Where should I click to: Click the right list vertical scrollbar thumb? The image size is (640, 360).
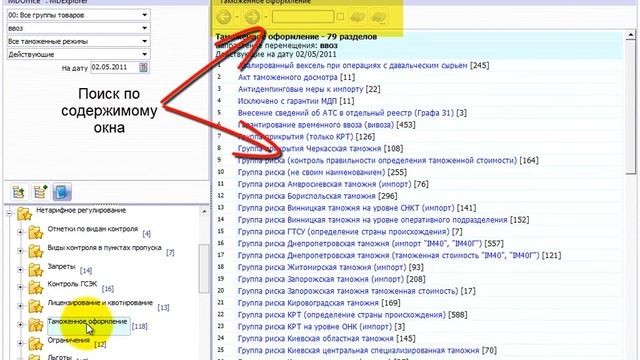(x=630, y=108)
